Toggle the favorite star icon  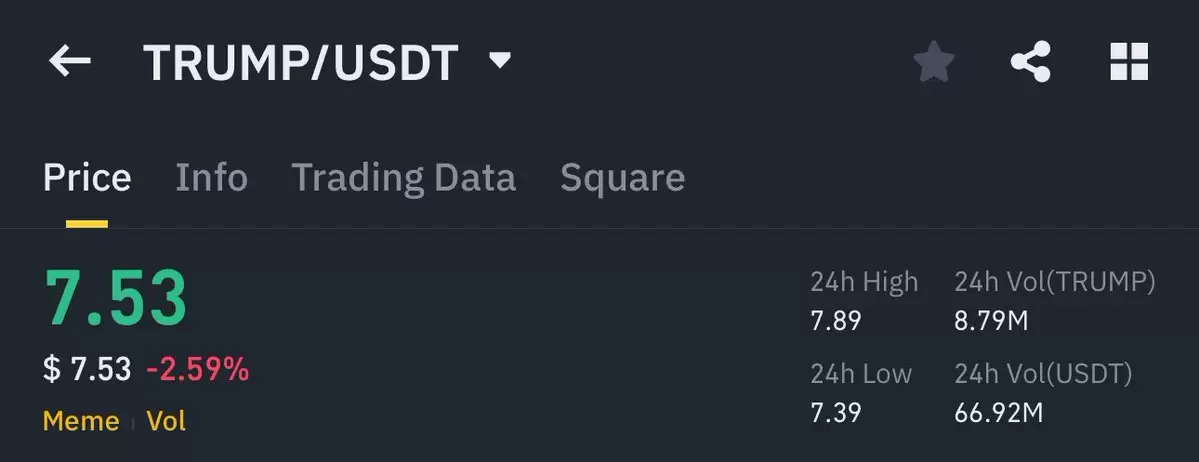coord(934,61)
